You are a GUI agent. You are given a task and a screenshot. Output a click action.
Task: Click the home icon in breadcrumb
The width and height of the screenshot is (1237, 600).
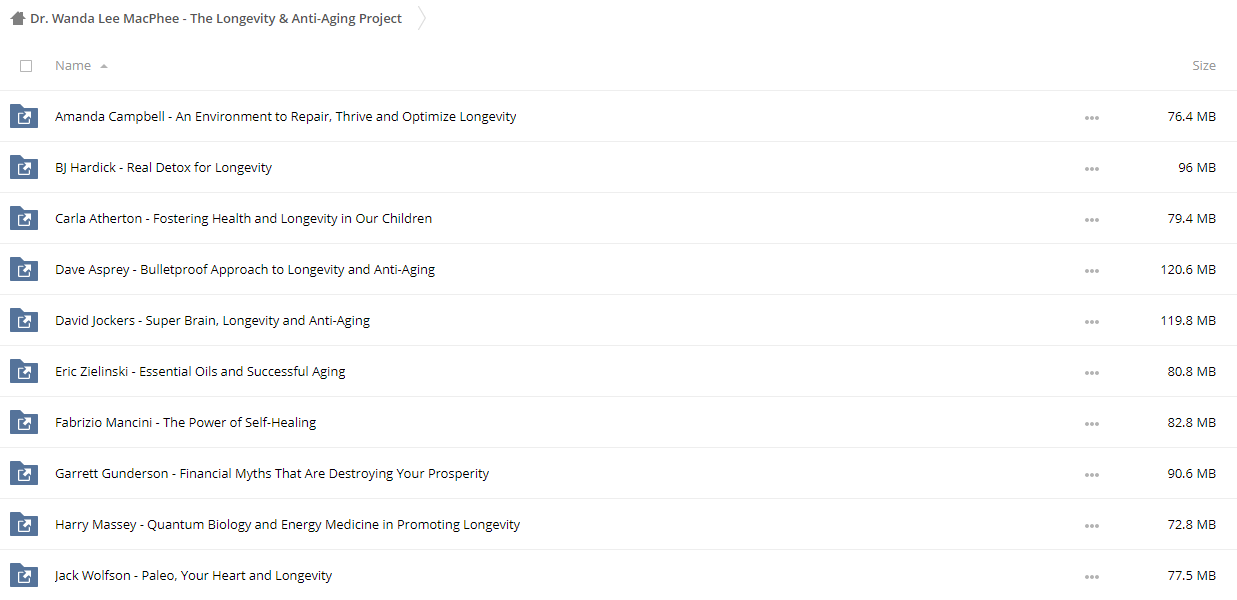click(17, 18)
